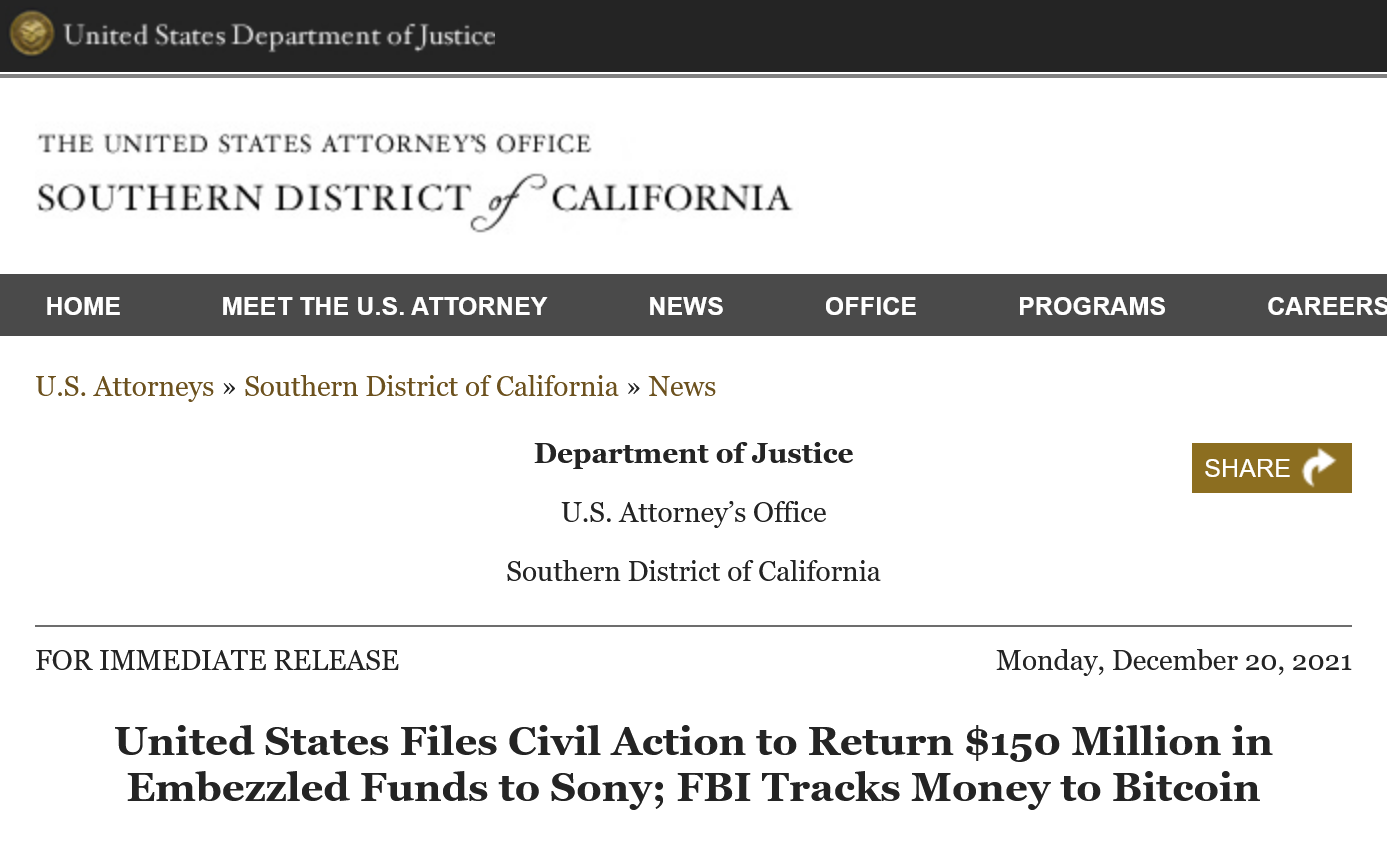Screen dimensions: 1387x844
Task: Click the bold Department of Justice heading
Action: coord(693,453)
